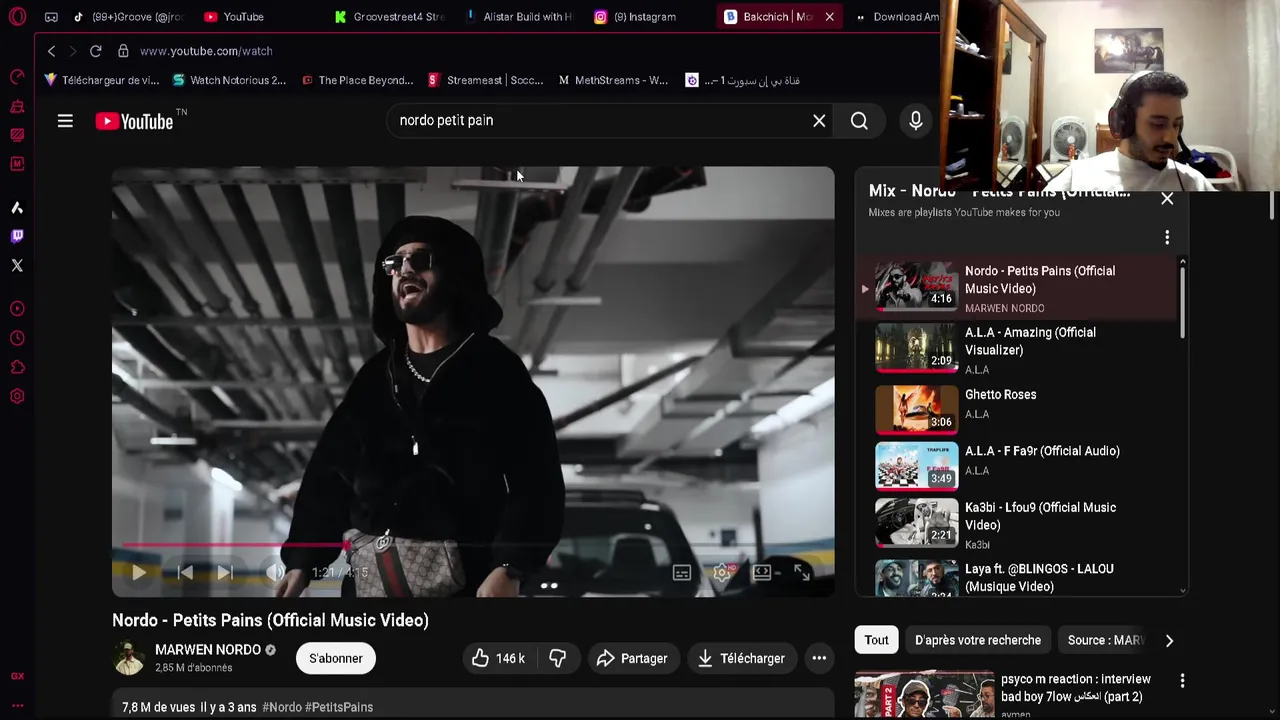This screenshot has height=720, width=1280.
Task: Open Twitch in Opera sidebar
Action: [17, 236]
